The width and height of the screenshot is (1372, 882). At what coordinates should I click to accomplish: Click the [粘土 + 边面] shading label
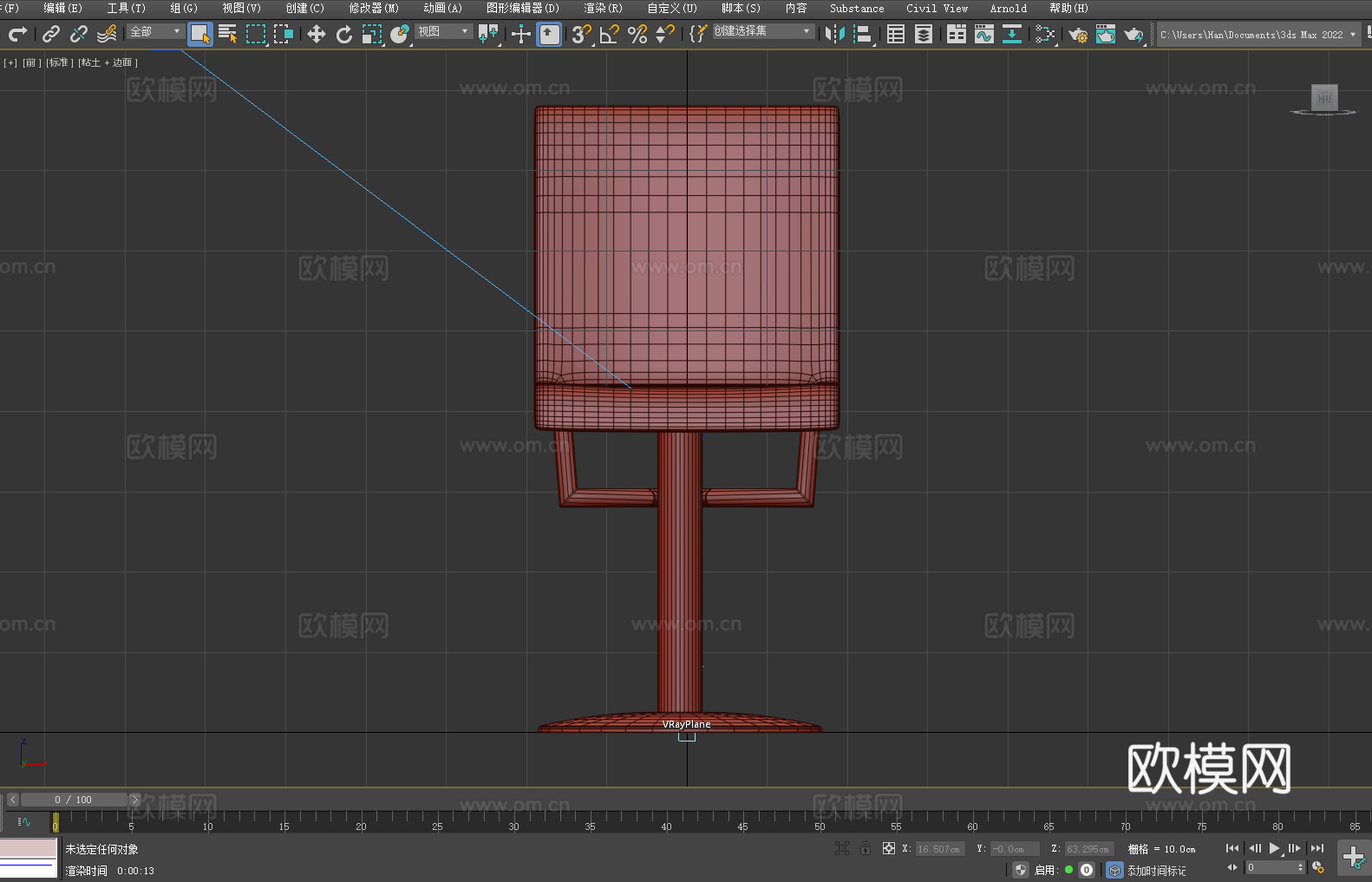(x=108, y=62)
